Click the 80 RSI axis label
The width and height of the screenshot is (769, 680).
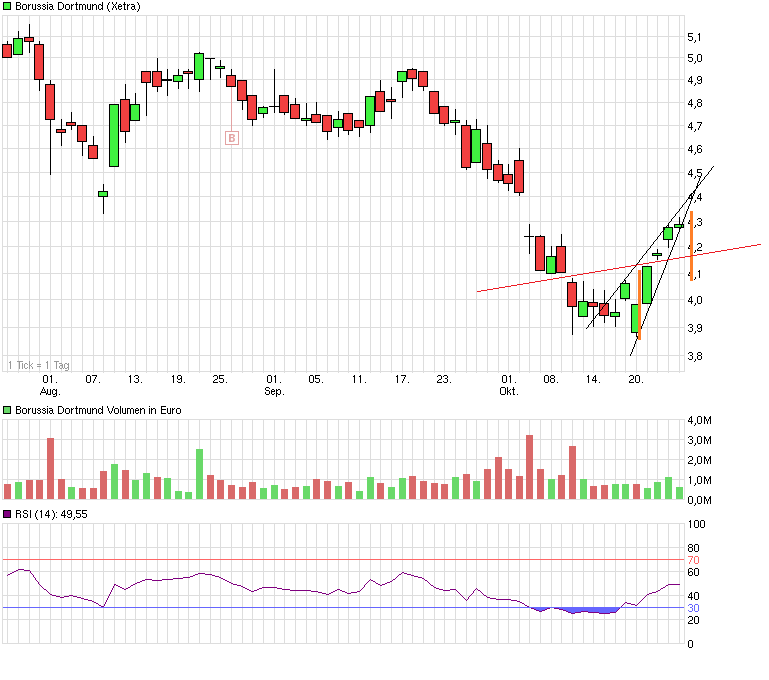pyautogui.click(x=693, y=548)
